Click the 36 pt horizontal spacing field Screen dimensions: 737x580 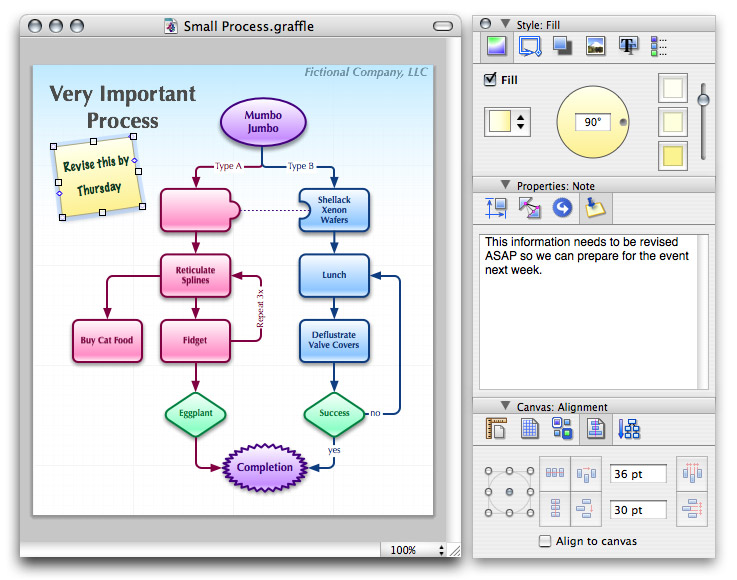[638, 474]
